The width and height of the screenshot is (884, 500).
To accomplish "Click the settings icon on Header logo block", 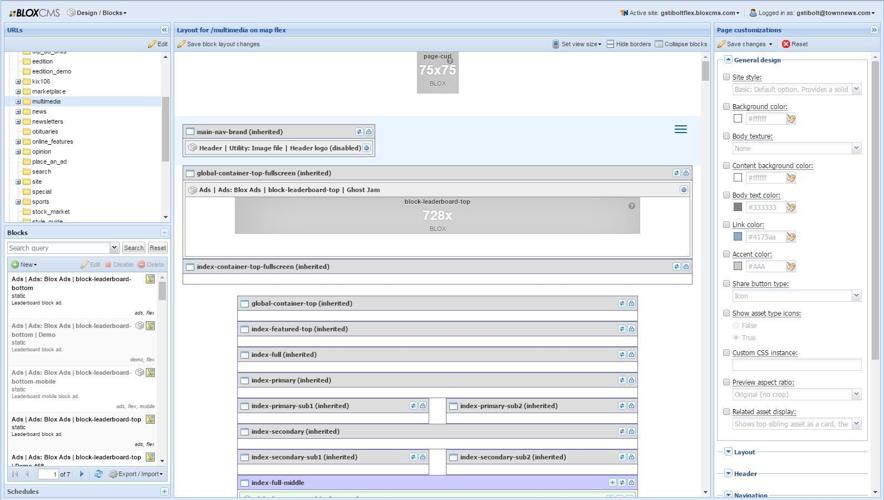I will (366, 148).
